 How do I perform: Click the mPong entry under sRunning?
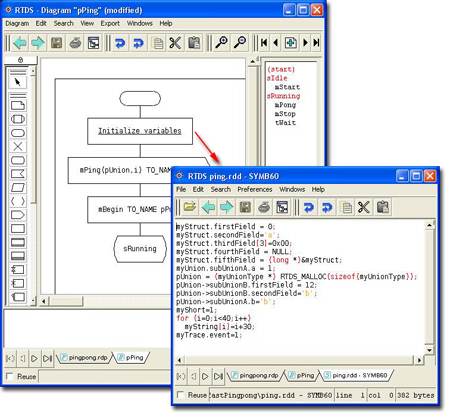click(285, 105)
